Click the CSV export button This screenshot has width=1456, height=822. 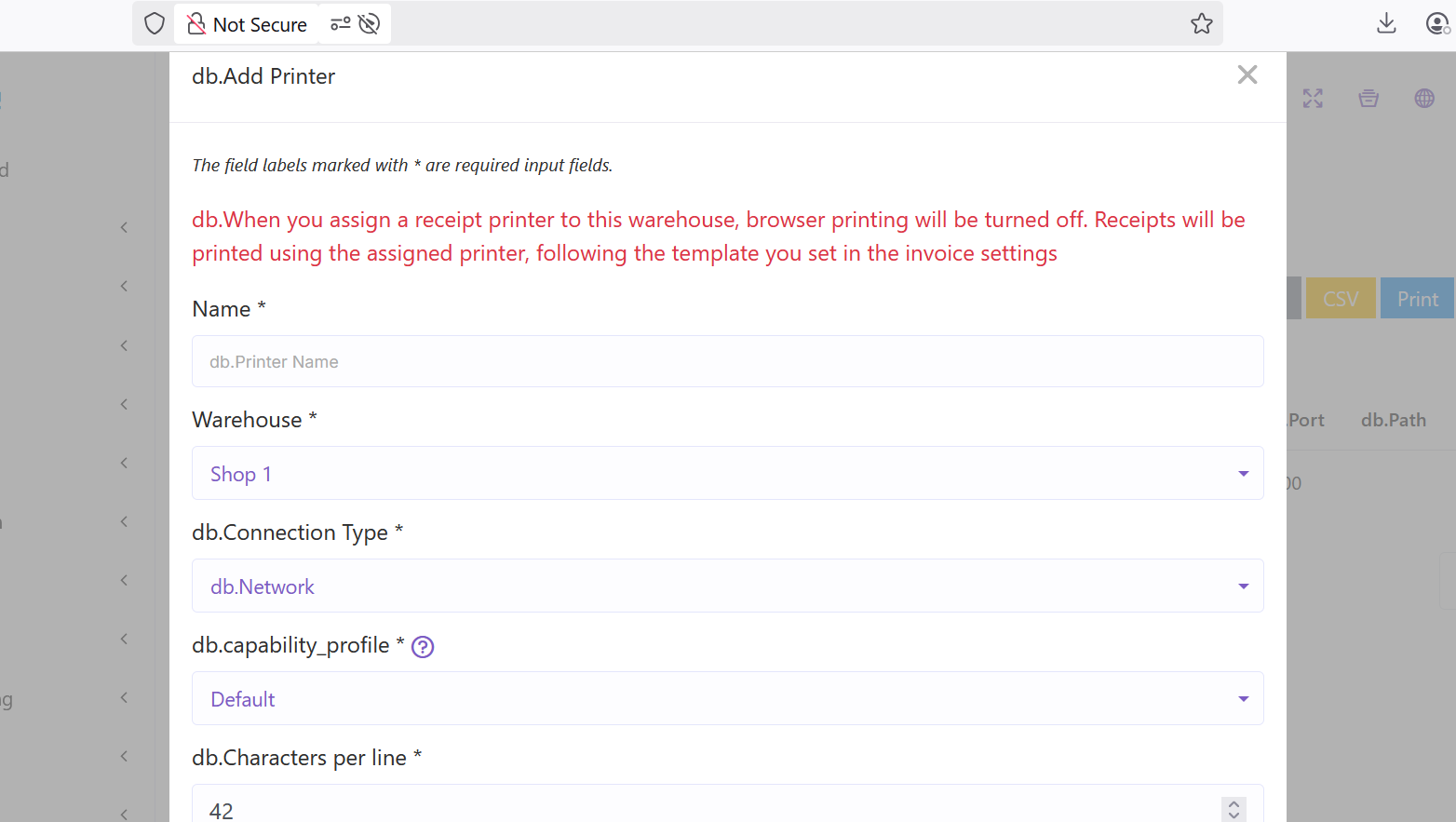[1341, 299]
